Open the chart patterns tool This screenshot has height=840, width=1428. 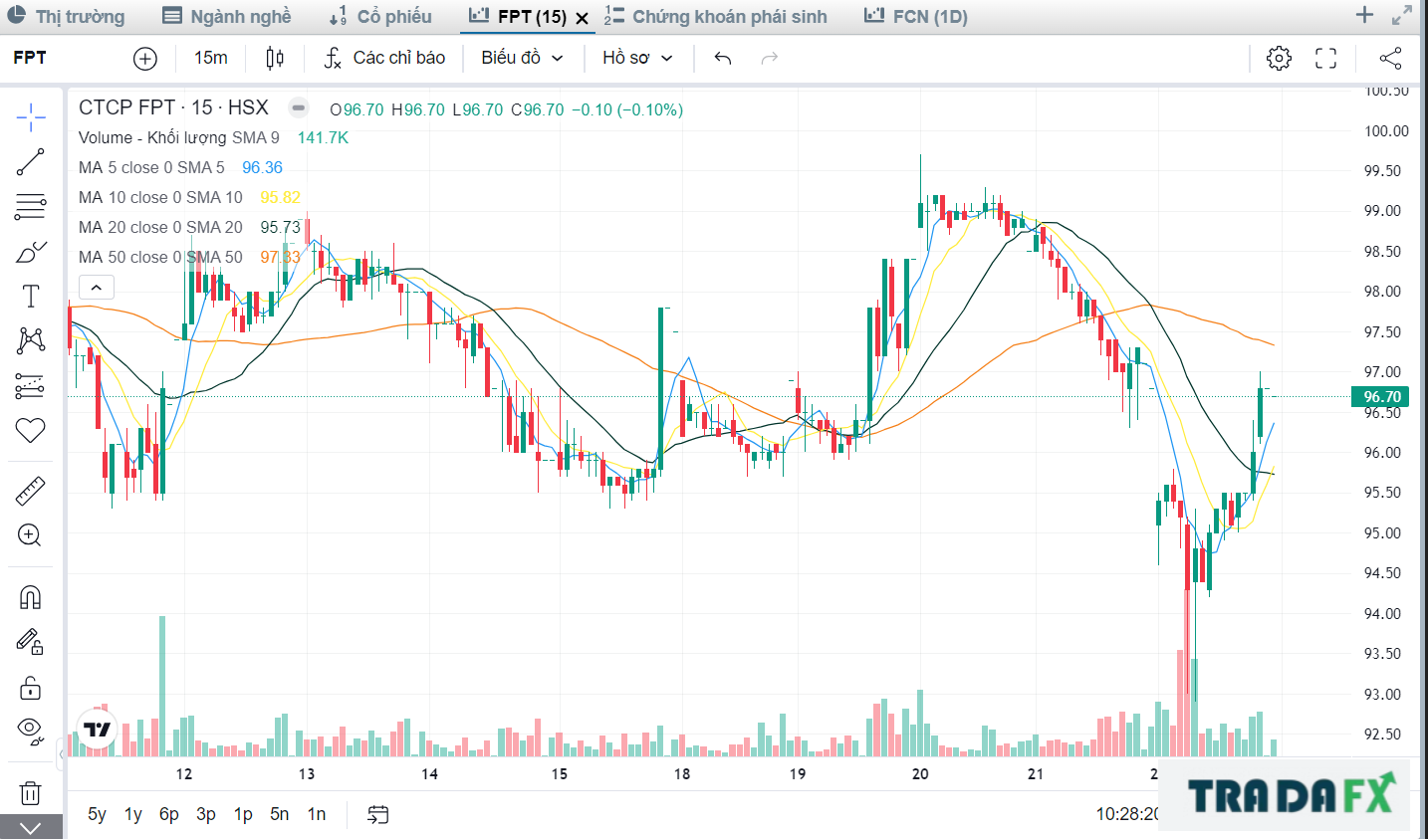(31, 341)
